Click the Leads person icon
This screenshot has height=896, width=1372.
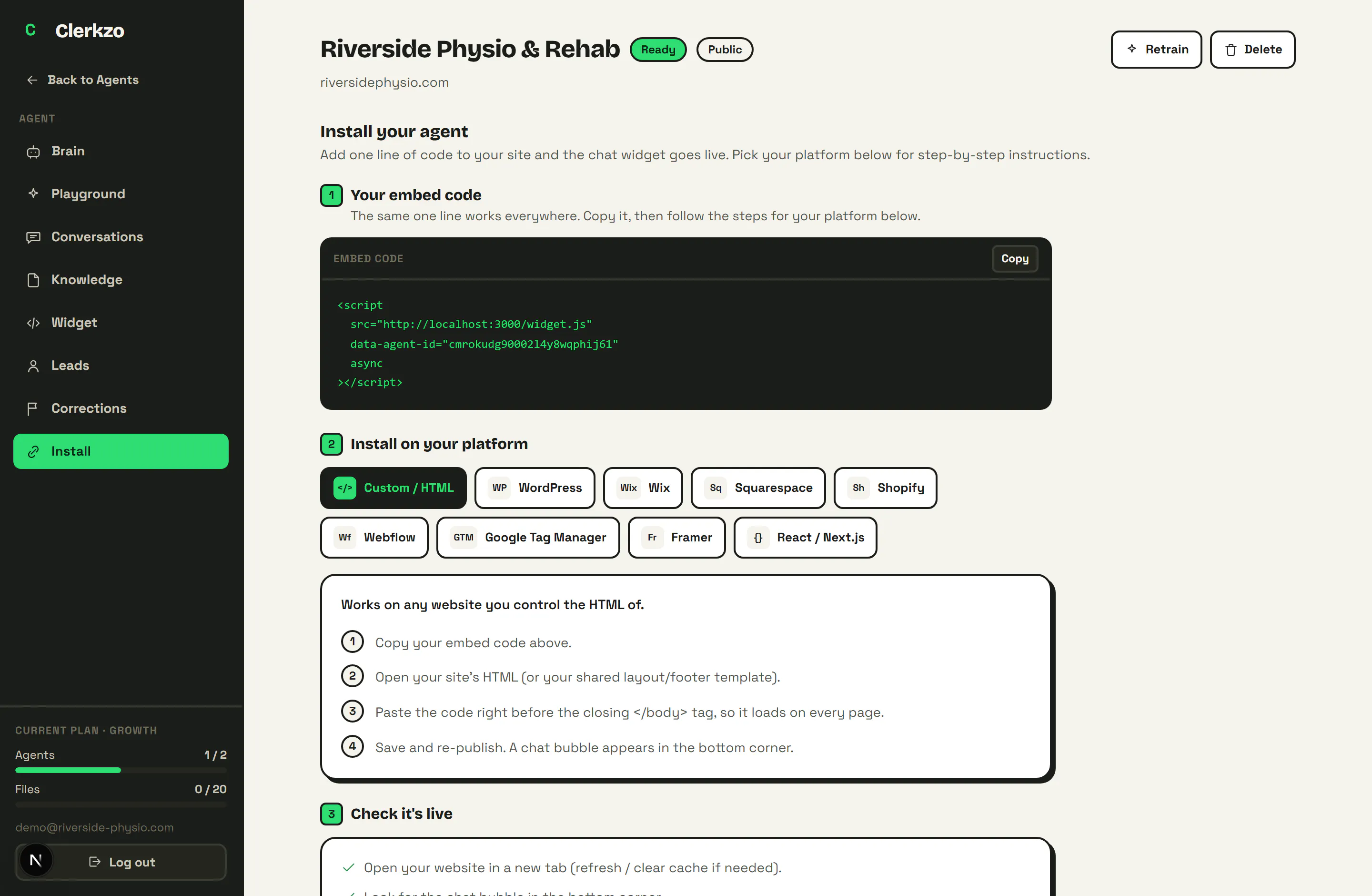[x=33, y=366]
